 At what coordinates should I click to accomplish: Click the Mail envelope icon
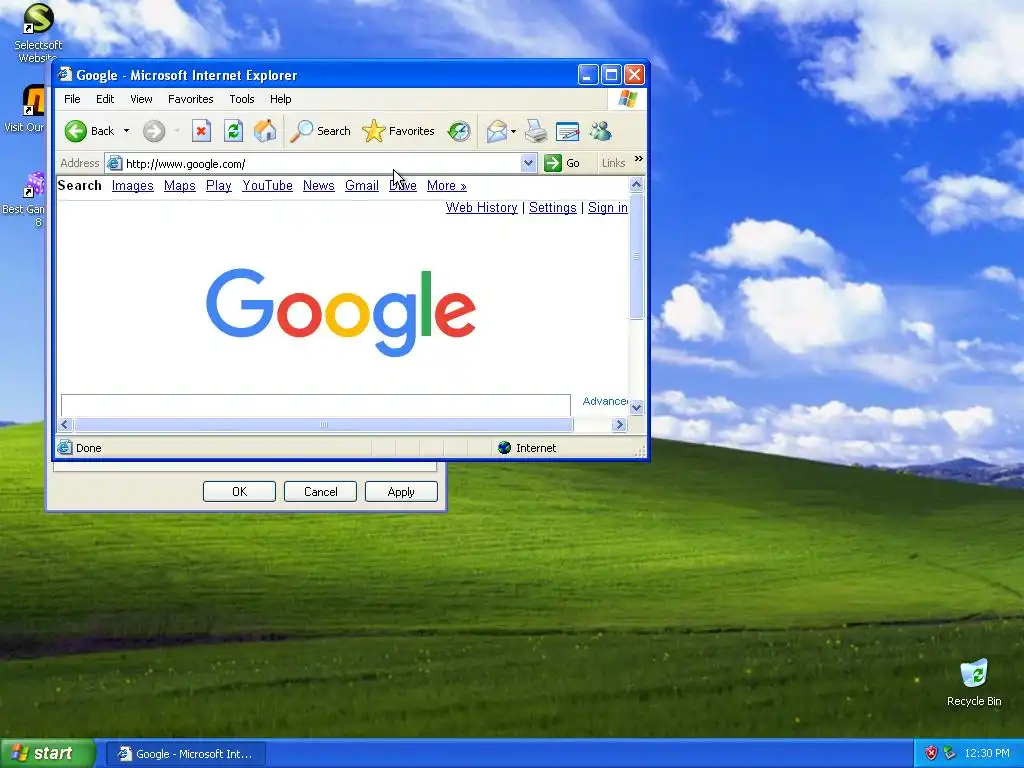pyautogui.click(x=496, y=131)
